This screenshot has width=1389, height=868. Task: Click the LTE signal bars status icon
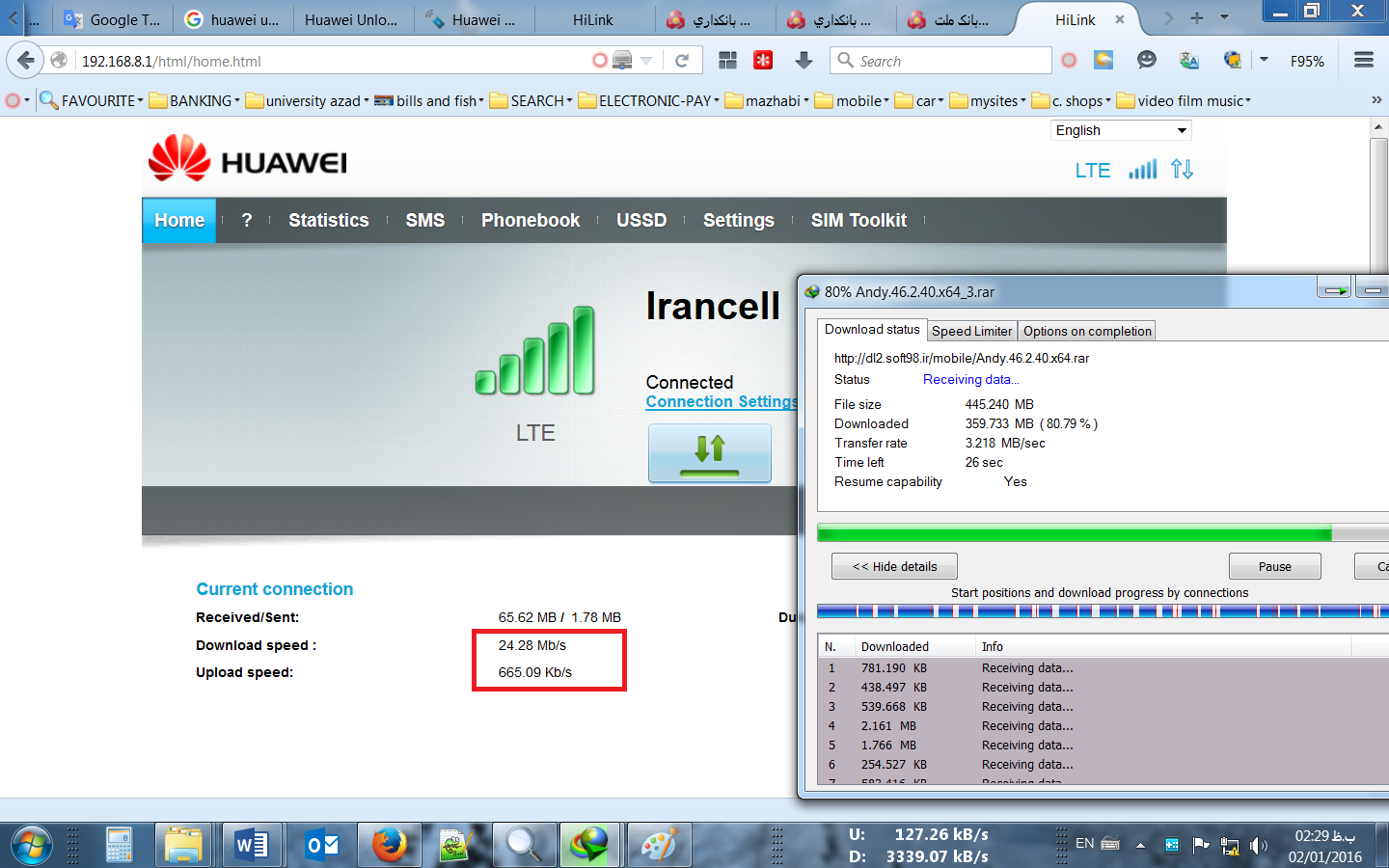(1143, 170)
